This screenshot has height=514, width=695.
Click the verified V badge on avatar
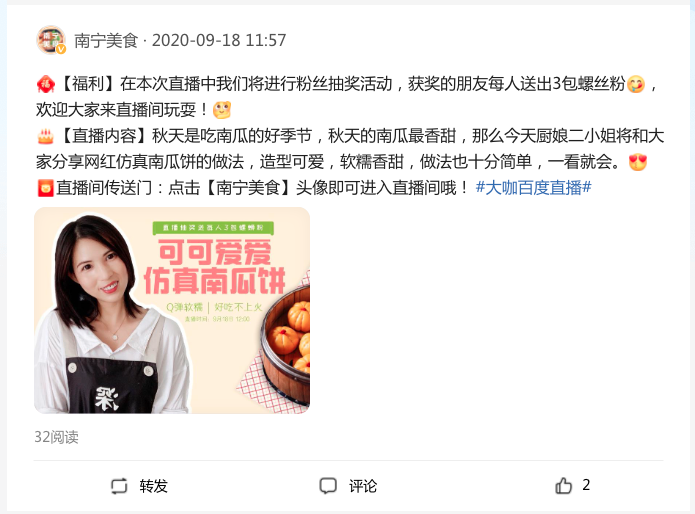coord(61,49)
